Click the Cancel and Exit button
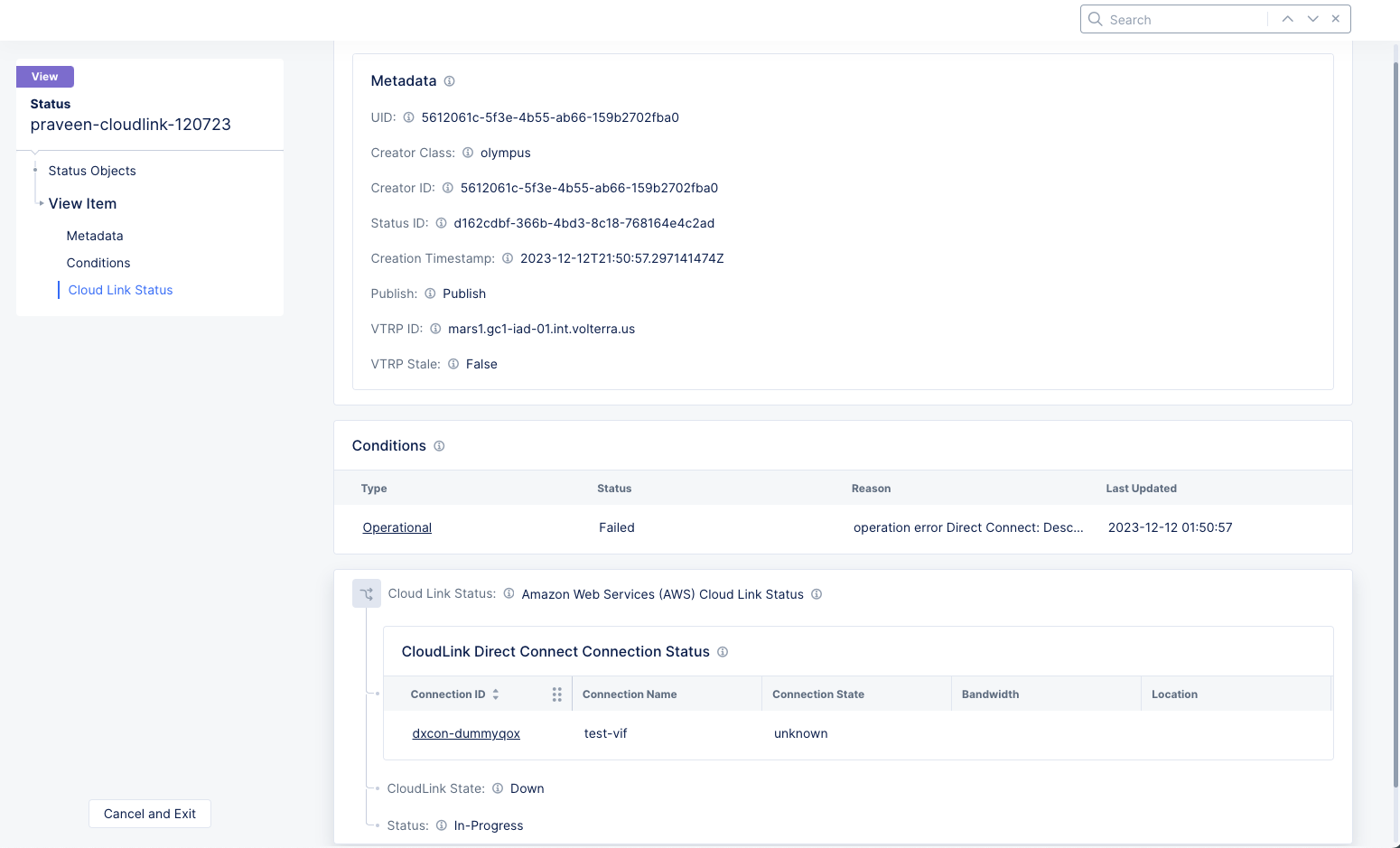The height and width of the screenshot is (848, 1400). pos(149,814)
